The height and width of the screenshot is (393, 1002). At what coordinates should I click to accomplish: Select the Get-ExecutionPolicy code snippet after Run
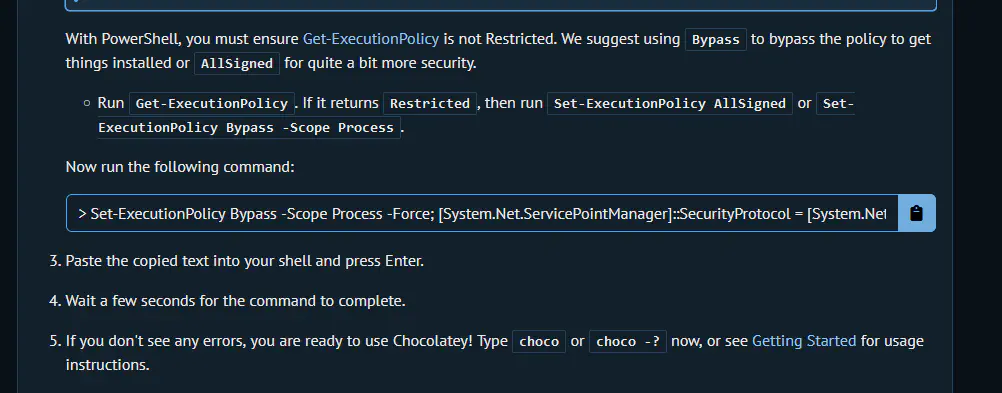(212, 104)
